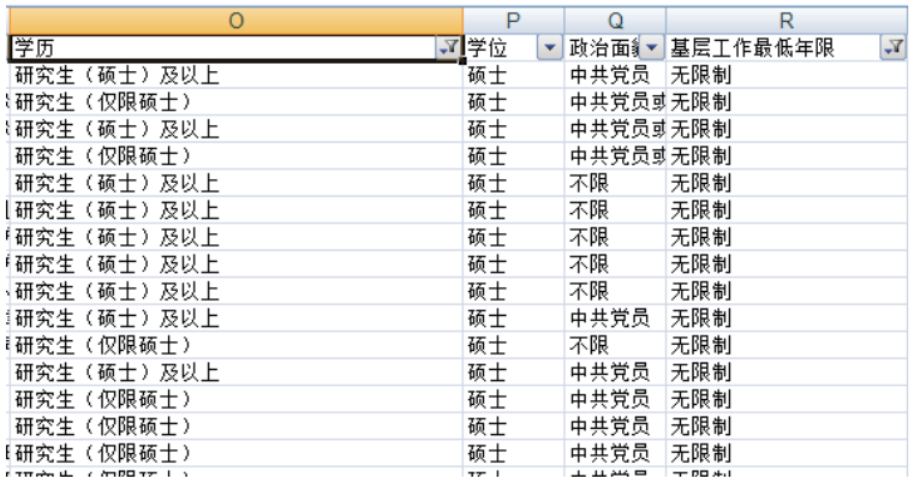Click the 学位 header cell text

coord(487,47)
